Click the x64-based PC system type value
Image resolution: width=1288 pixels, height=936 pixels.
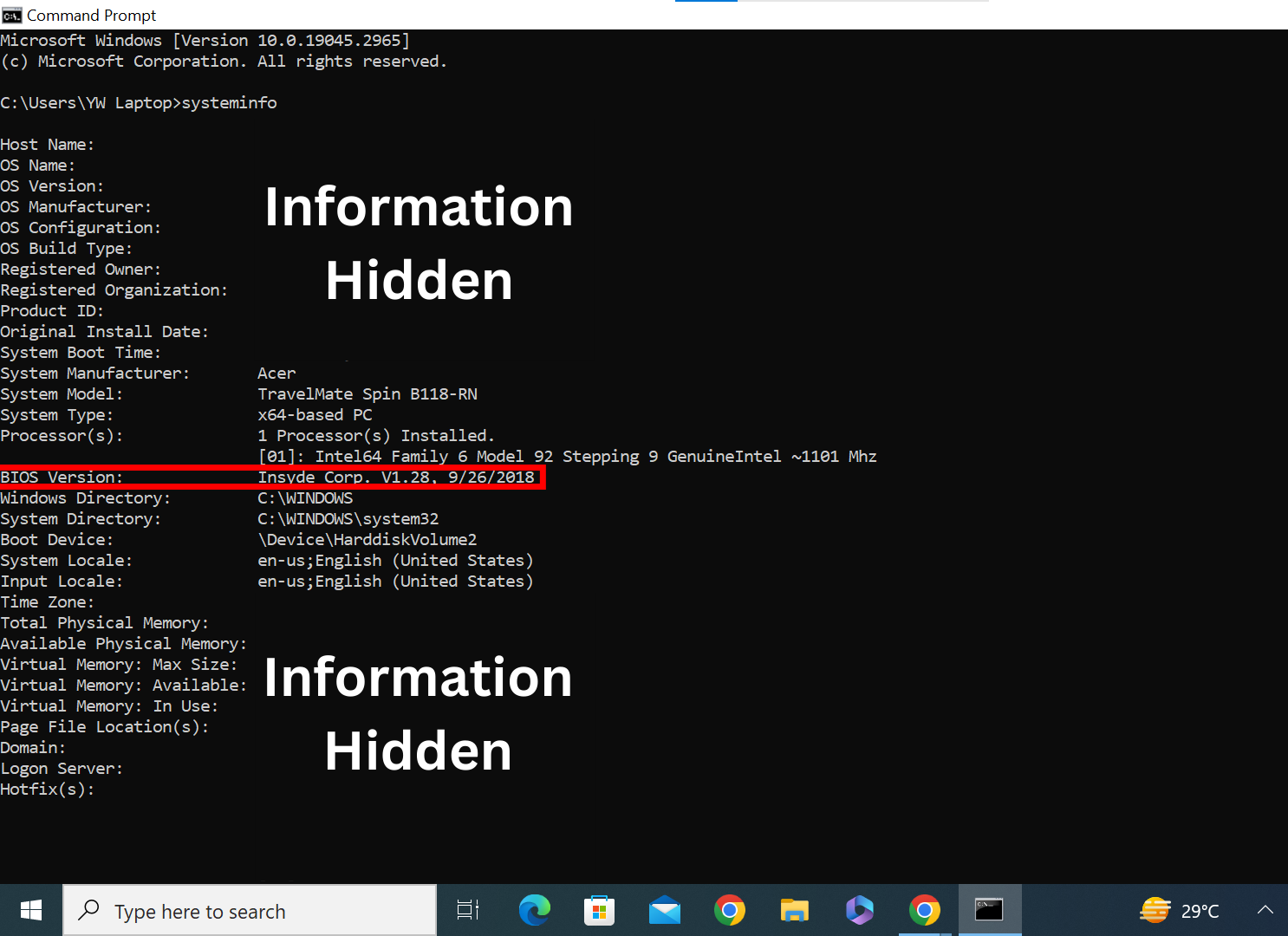click(315, 415)
